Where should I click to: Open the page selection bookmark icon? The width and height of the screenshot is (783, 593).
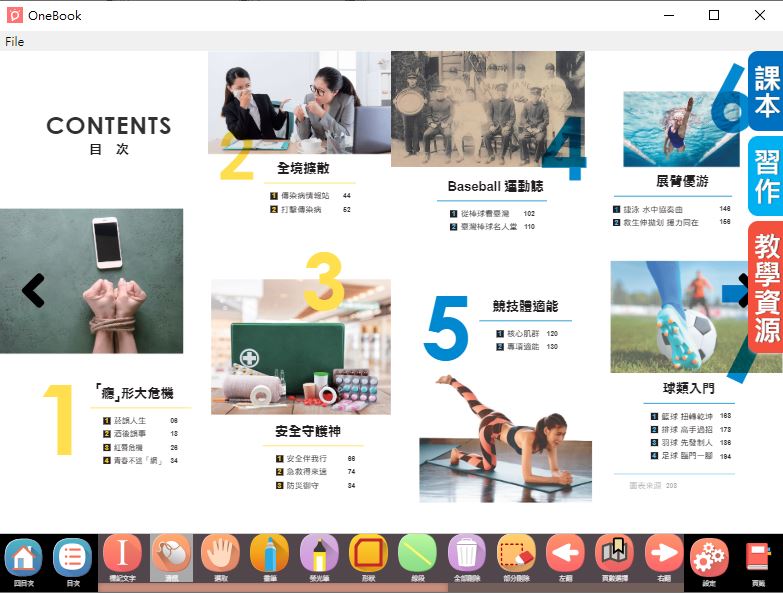(x=614, y=554)
